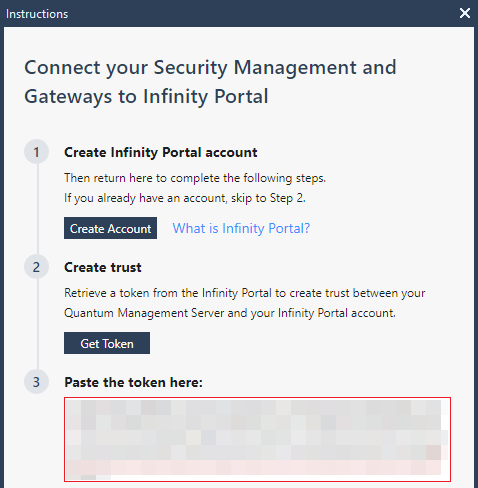The image size is (478, 488).
Task: Click the step 1 number circle
Action: pos(36,152)
